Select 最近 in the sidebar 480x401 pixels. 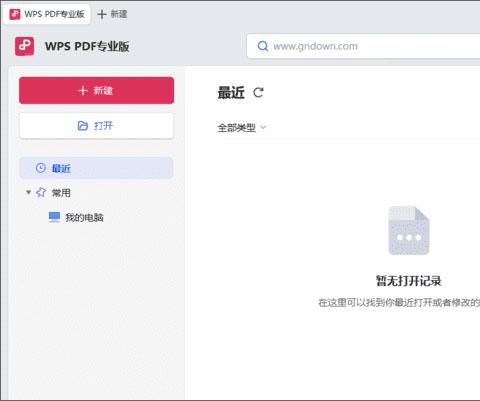point(96,168)
